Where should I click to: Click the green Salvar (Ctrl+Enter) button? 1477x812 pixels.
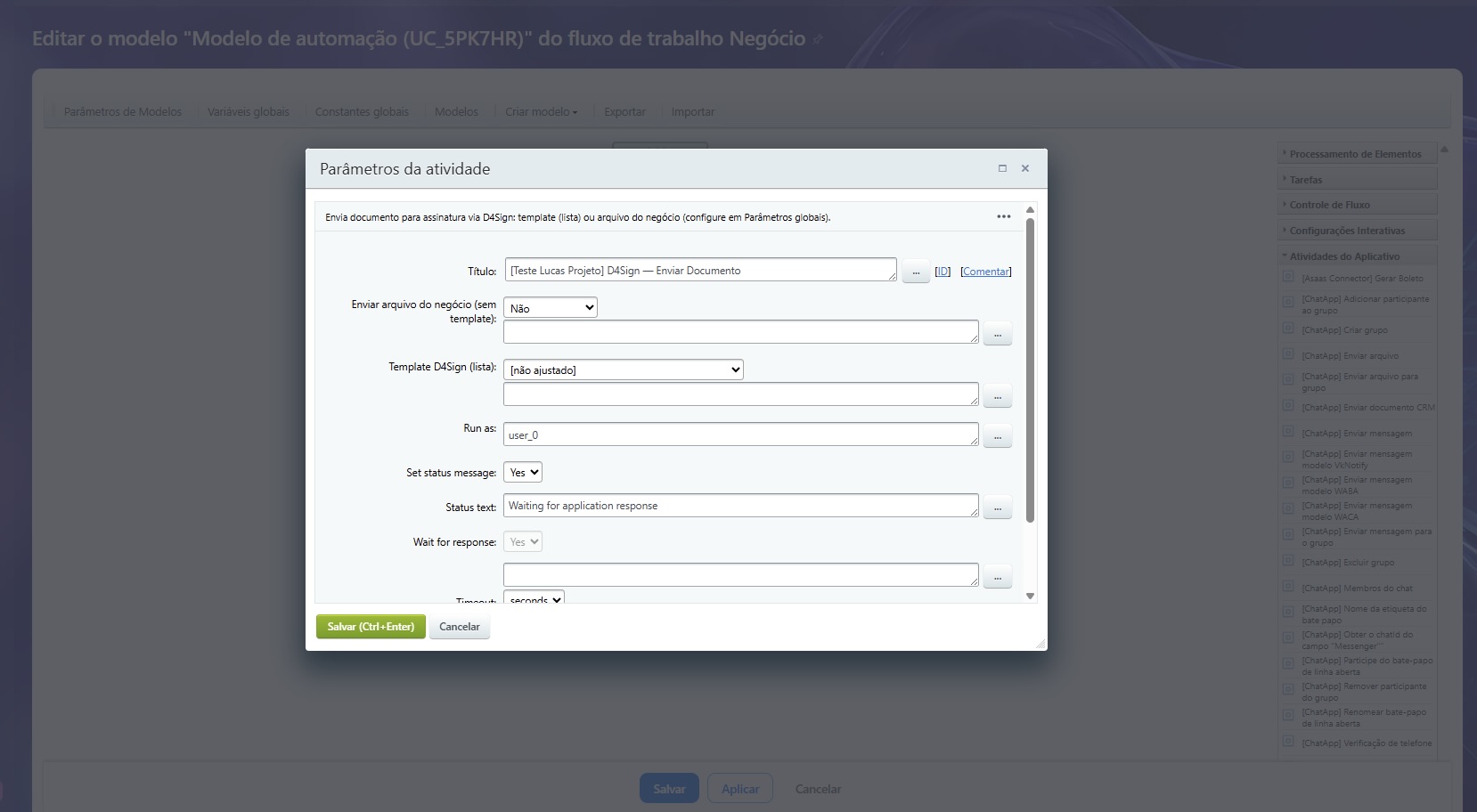click(x=371, y=627)
